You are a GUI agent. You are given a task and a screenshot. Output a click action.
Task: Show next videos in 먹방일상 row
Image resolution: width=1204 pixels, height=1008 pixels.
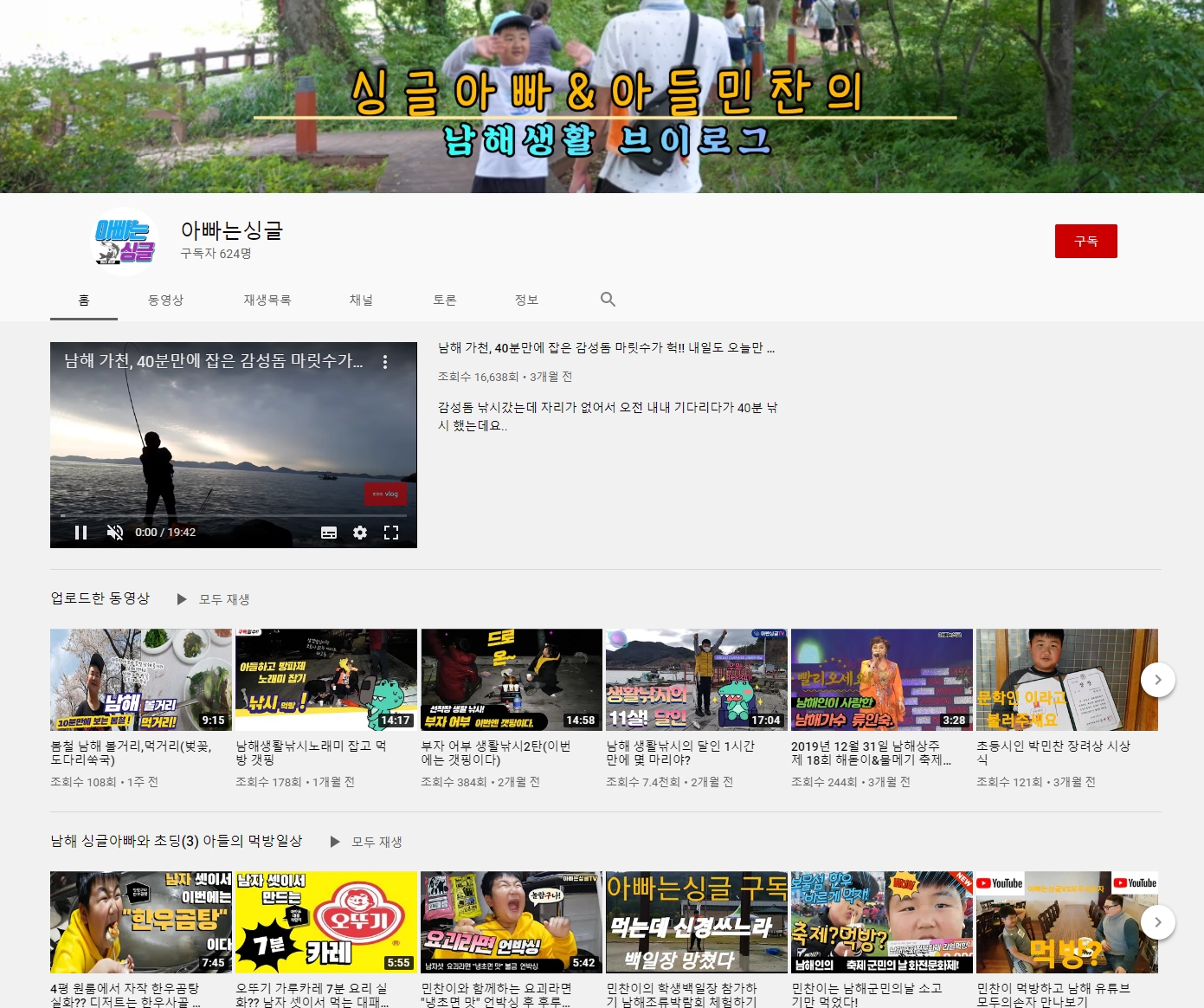1157,922
